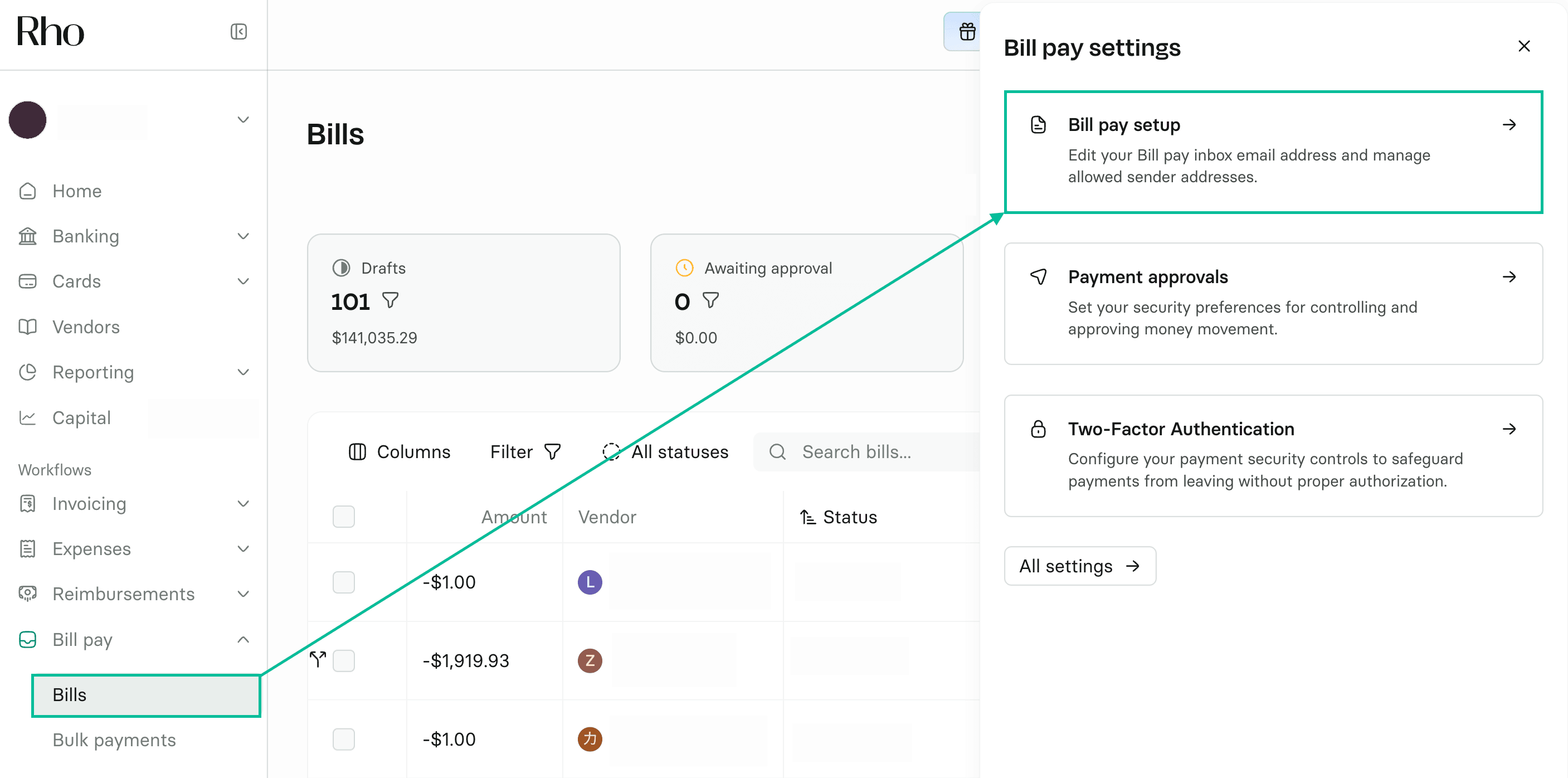This screenshot has width=1568, height=778.
Task: Click the Invoicing document icon
Action: click(x=28, y=503)
